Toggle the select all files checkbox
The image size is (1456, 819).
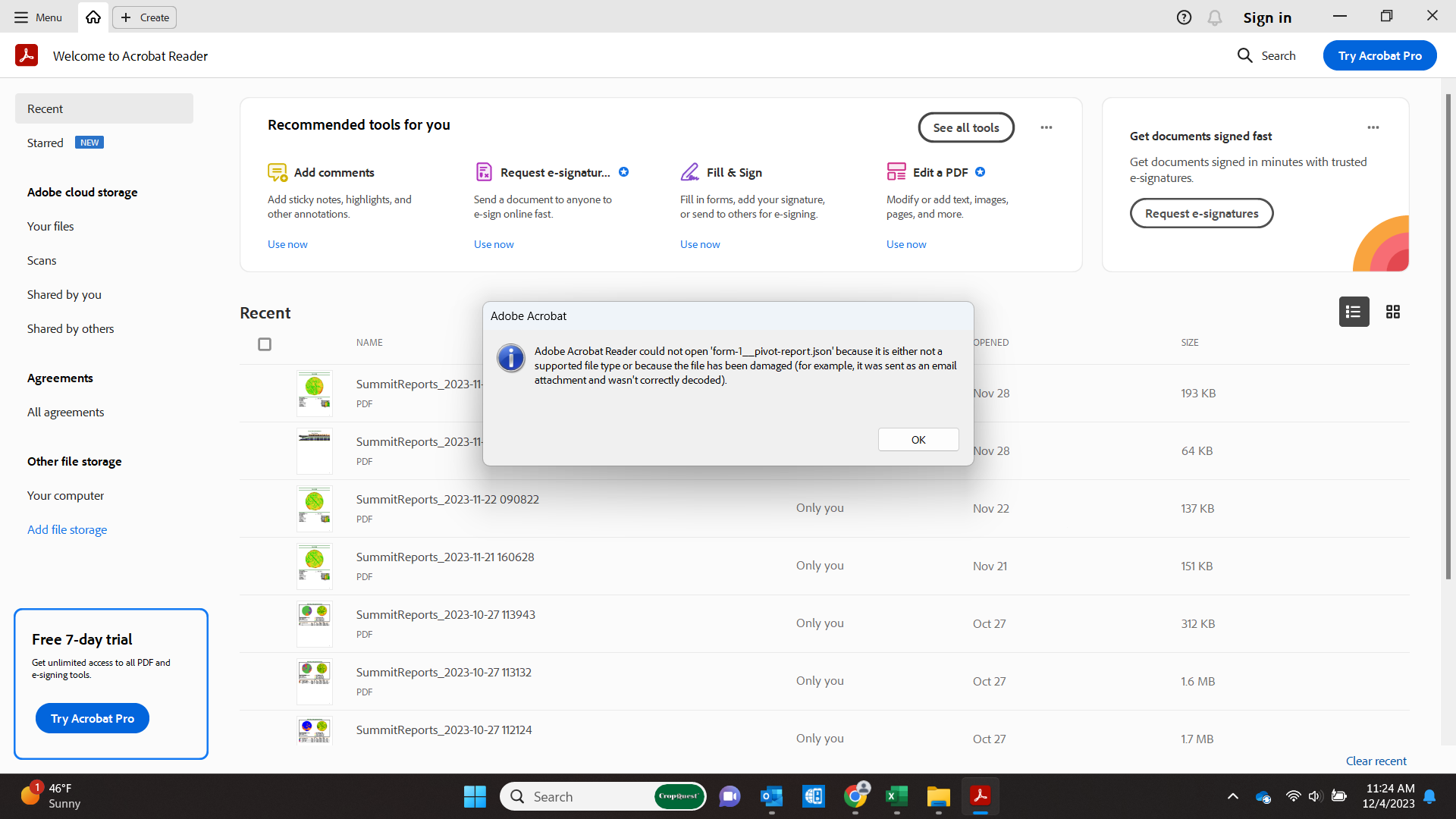click(x=265, y=344)
